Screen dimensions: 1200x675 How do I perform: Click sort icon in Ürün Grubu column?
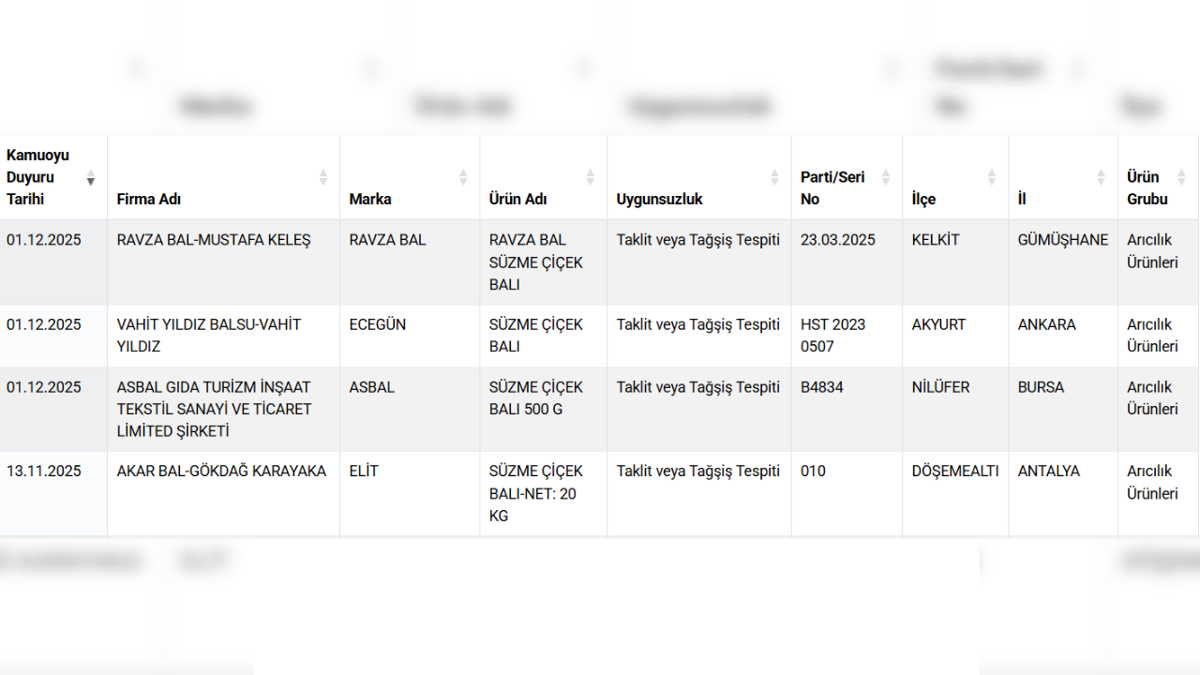pos(1182,177)
